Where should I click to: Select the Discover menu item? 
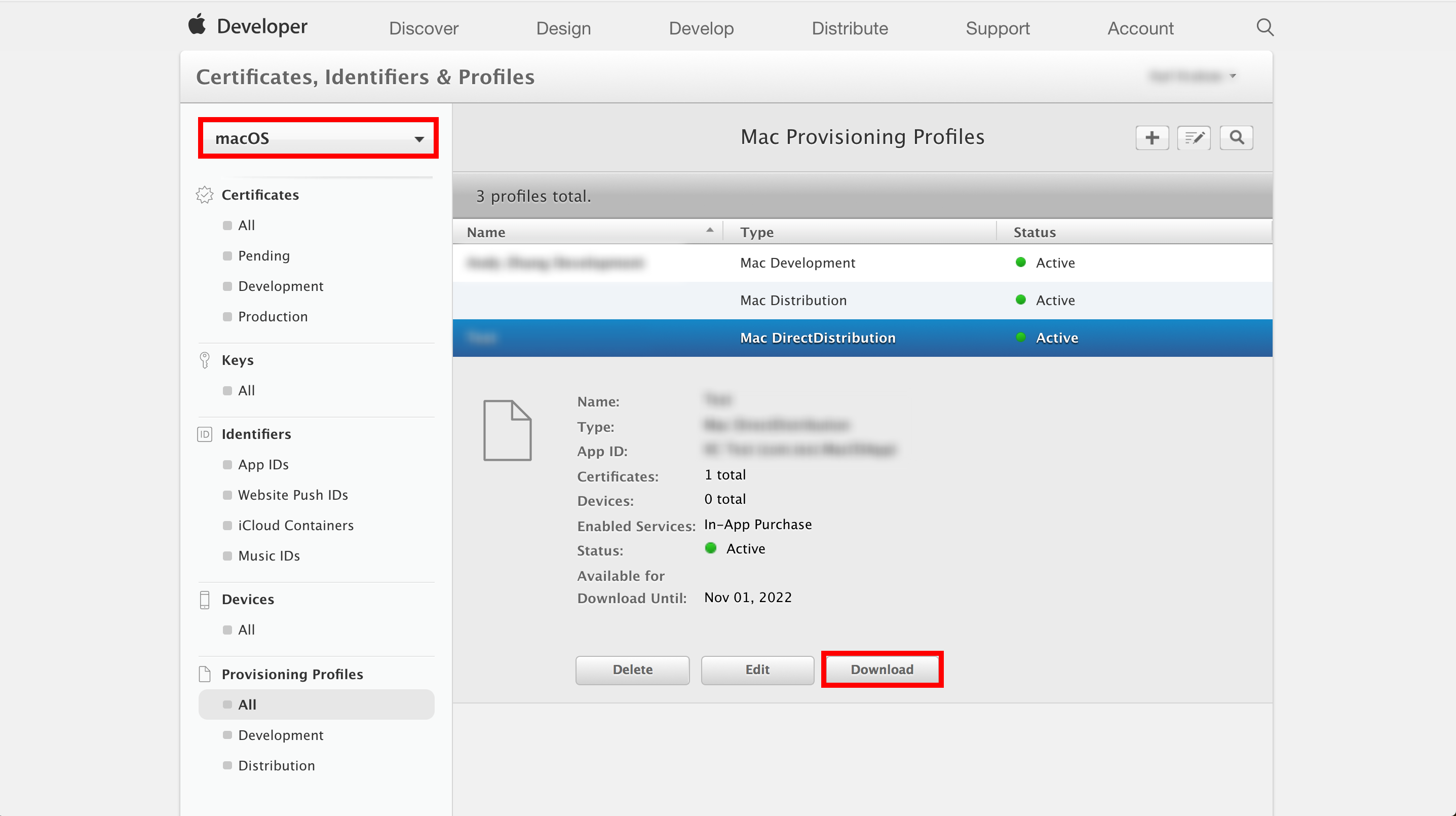[x=424, y=28]
